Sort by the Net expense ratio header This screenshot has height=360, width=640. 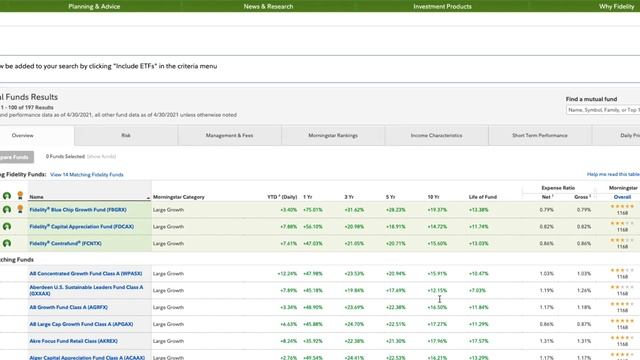click(x=547, y=197)
